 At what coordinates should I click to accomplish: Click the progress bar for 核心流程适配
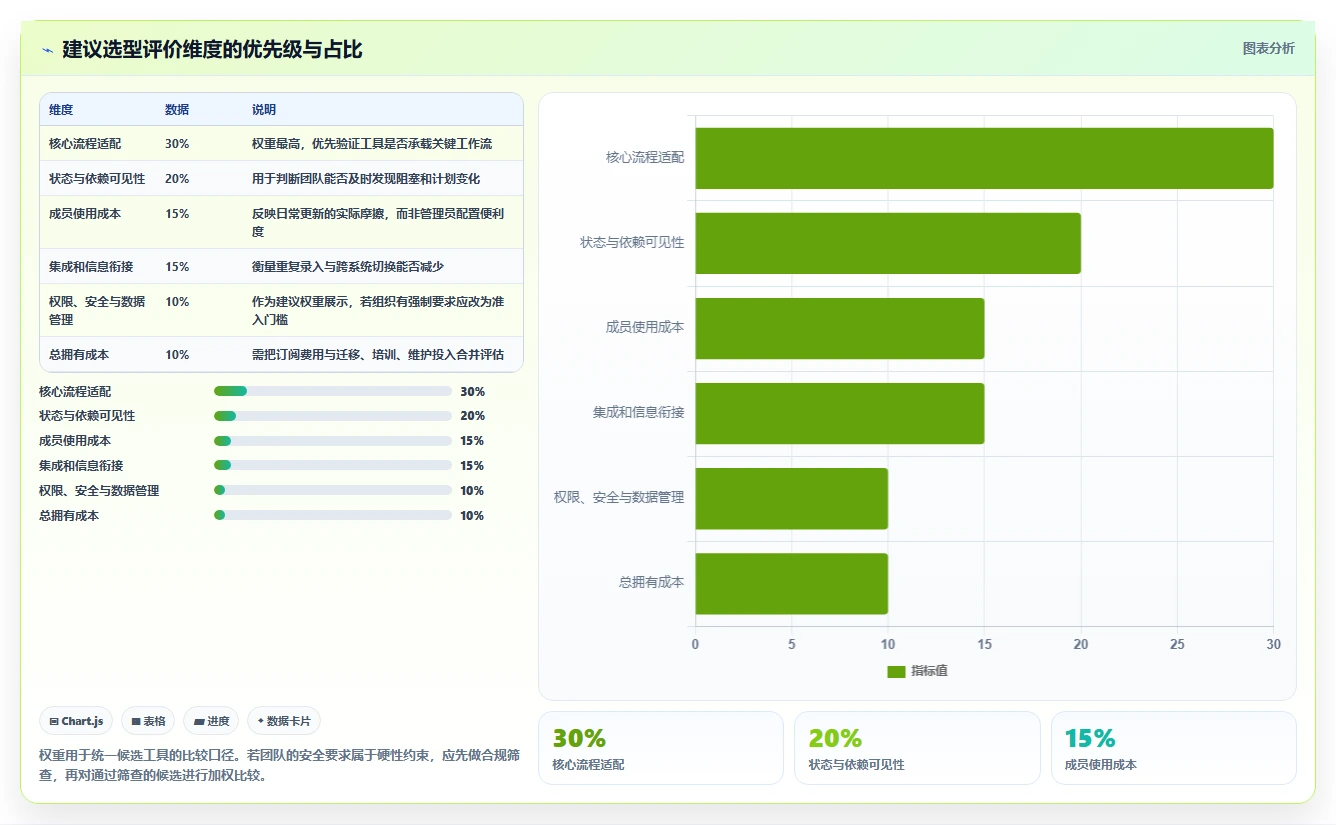(x=333, y=391)
